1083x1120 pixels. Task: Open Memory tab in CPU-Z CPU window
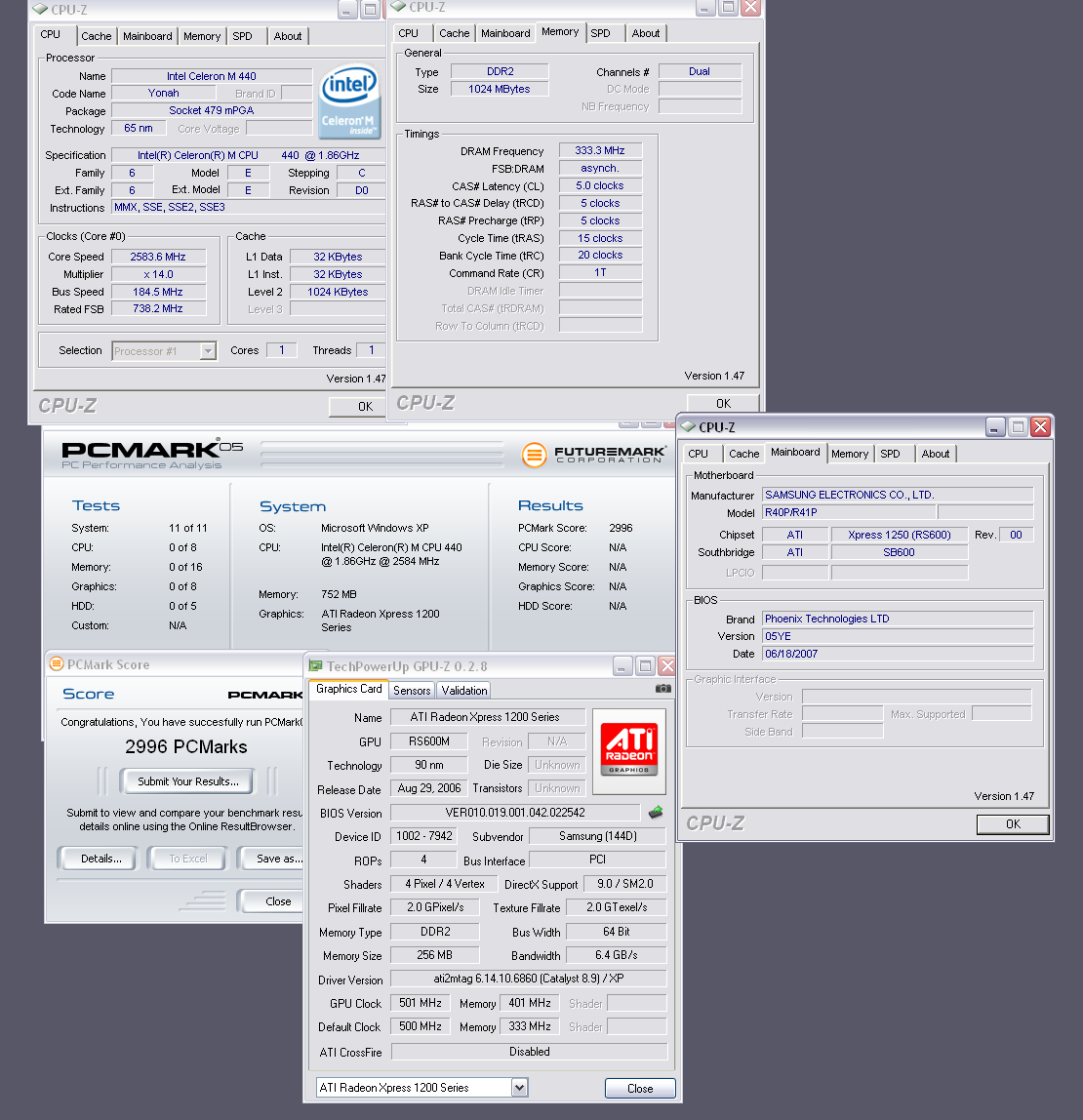[x=202, y=36]
